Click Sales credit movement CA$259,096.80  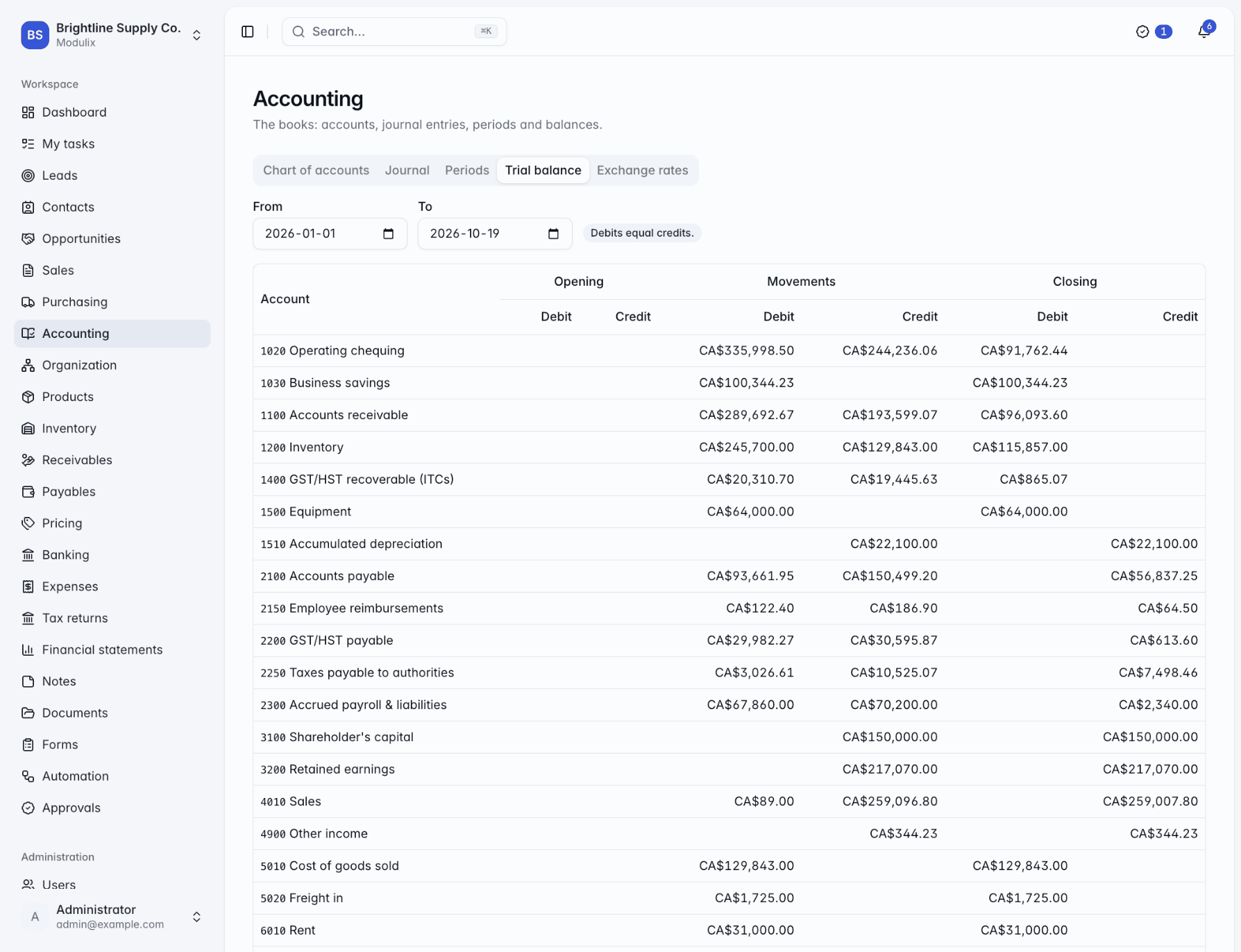[890, 801]
